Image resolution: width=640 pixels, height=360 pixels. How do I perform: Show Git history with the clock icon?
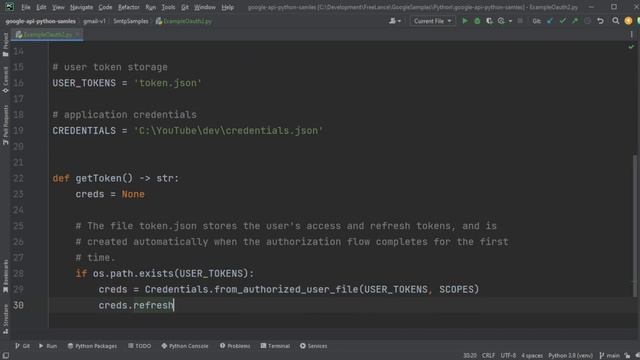(587, 21)
